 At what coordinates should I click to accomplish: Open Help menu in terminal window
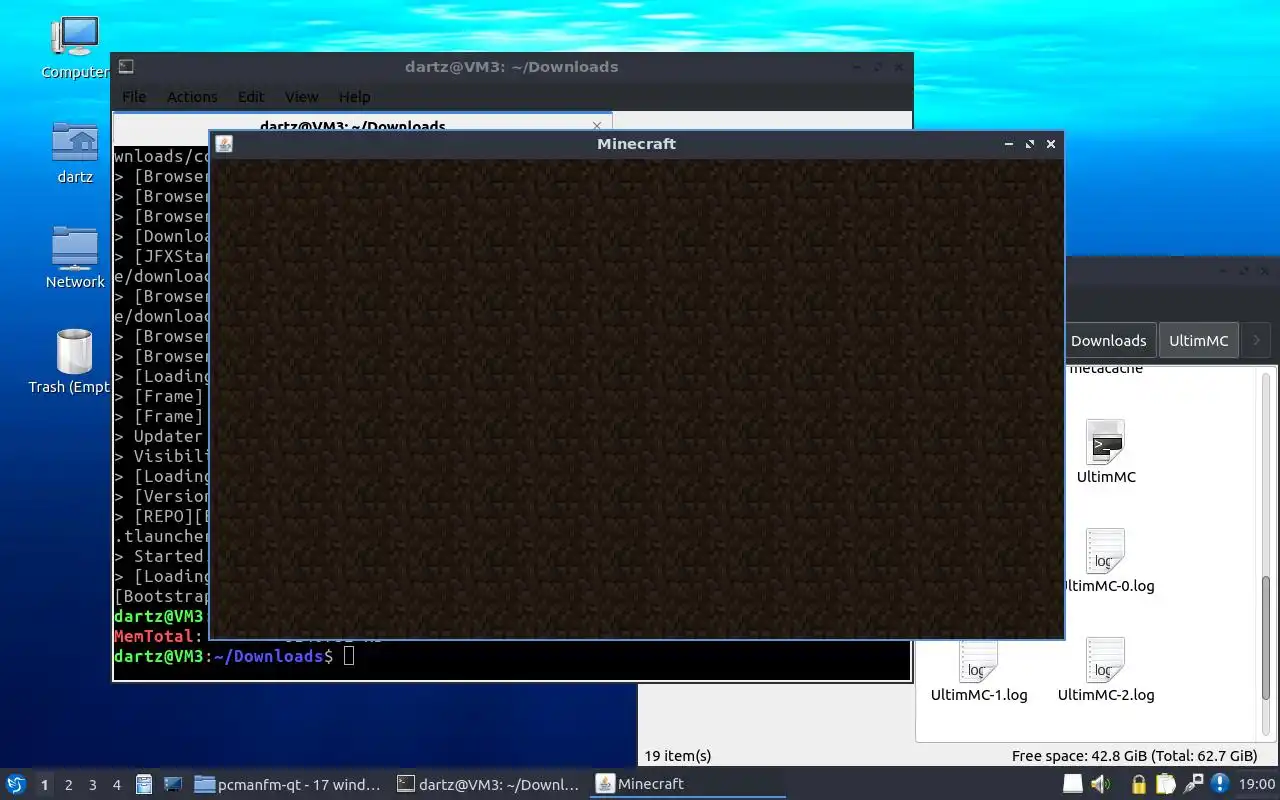[x=354, y=97]
